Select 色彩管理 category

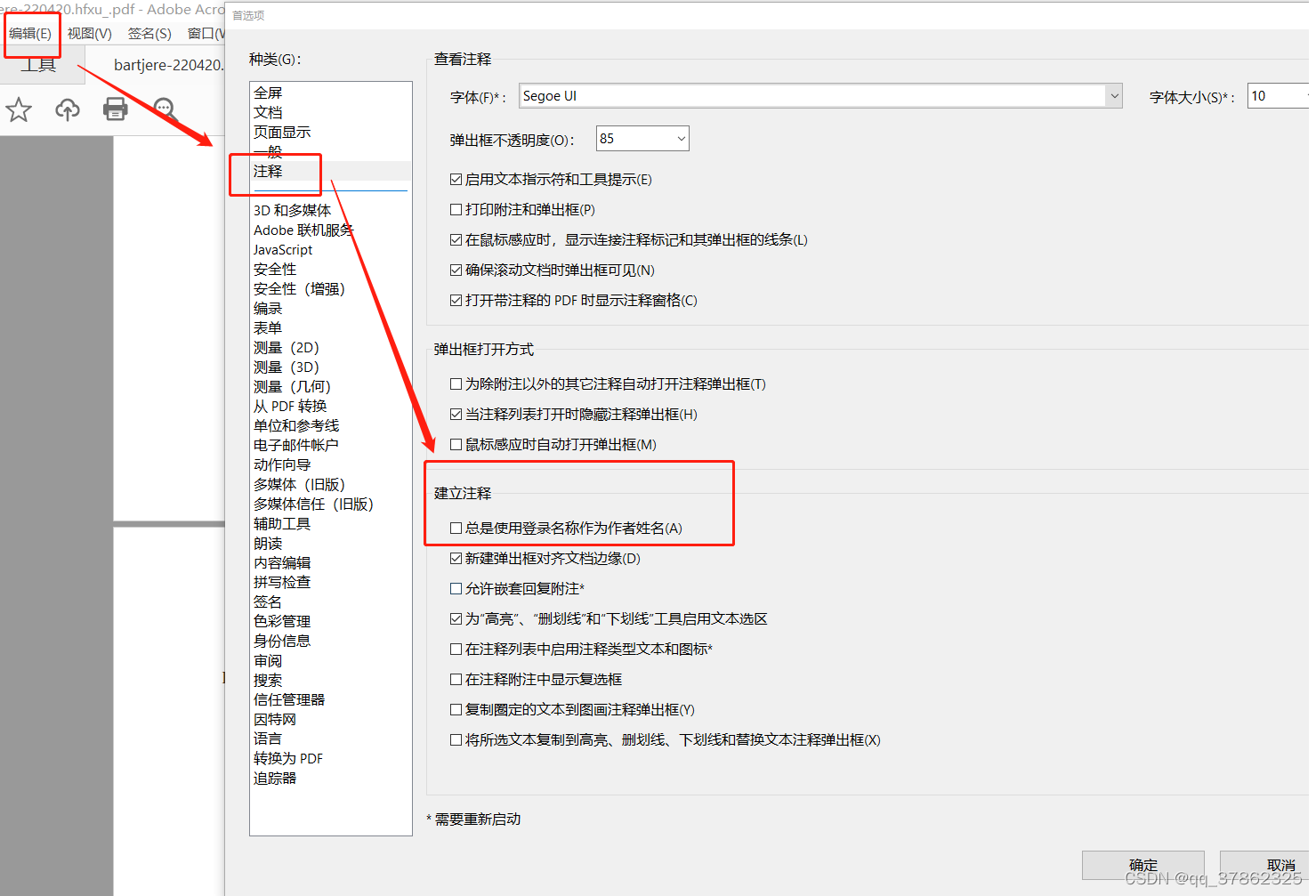(x=282, y=621)
